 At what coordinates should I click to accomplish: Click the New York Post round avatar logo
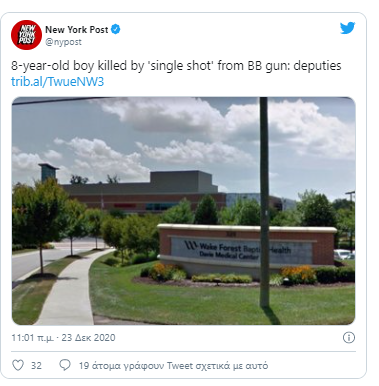click(26, 35)
